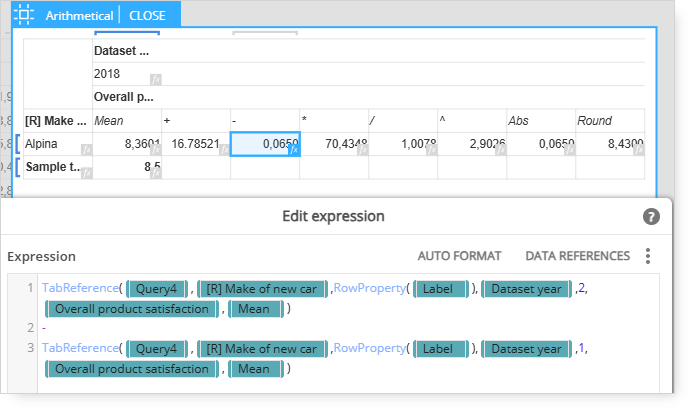The height and width of the screenshot is (409, 690).
Task: Click the fx icon on the selected 0,0650 cell
Action: tap(294, 150)
